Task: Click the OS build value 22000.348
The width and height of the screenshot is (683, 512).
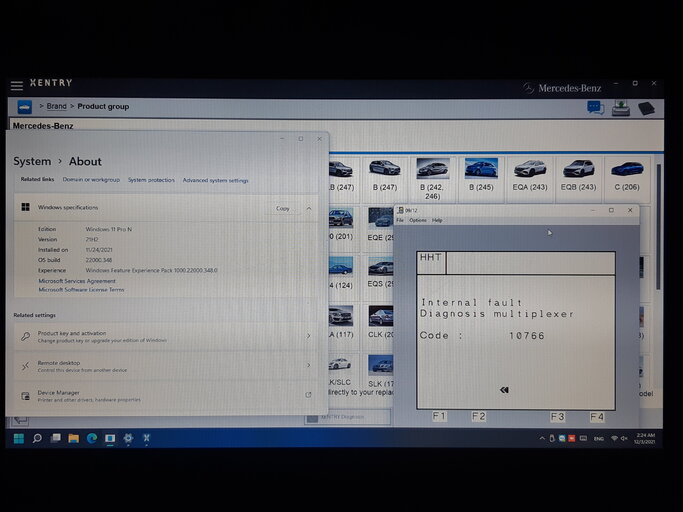Action: tap(99, 260)
